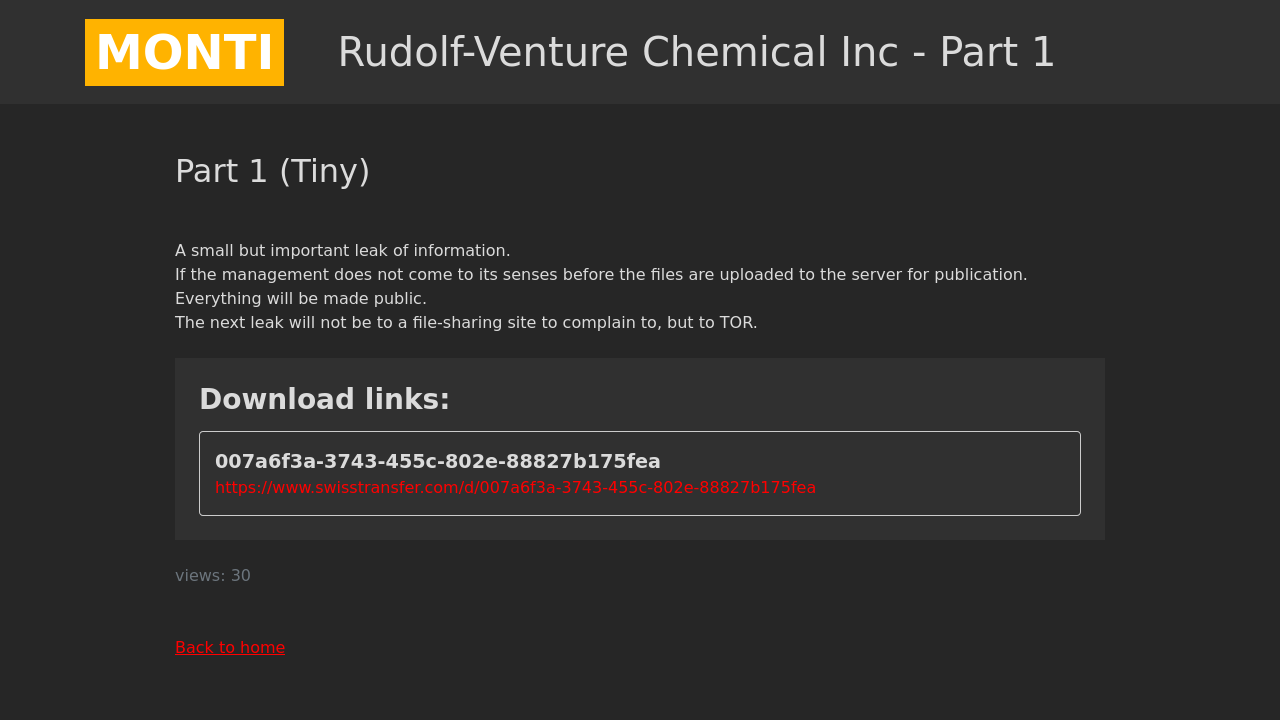Click the line starting The next leak will not

click(x=466, y=323)
